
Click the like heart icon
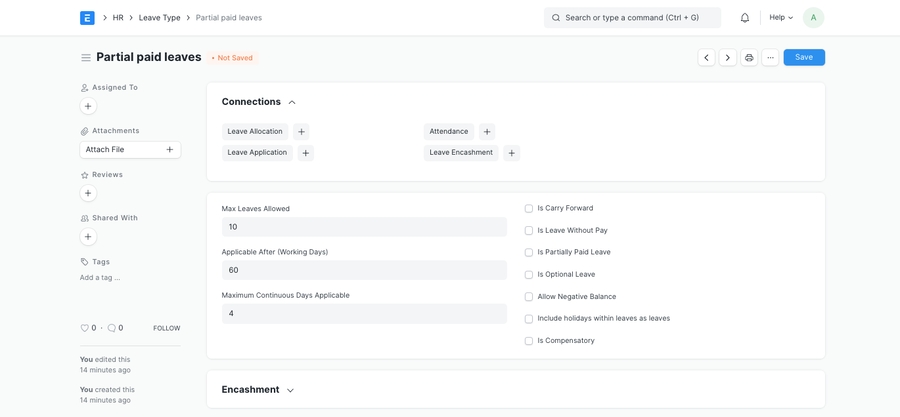[85, 328]
